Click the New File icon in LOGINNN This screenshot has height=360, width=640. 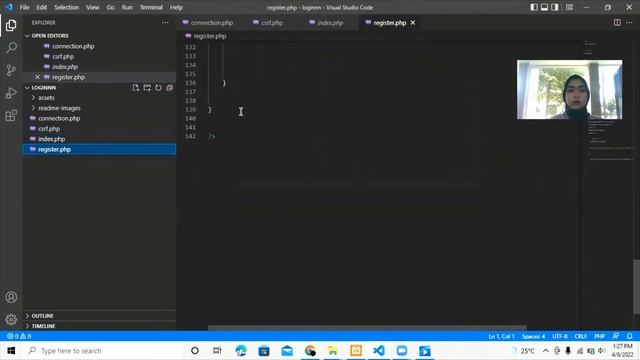pos(136,88)
